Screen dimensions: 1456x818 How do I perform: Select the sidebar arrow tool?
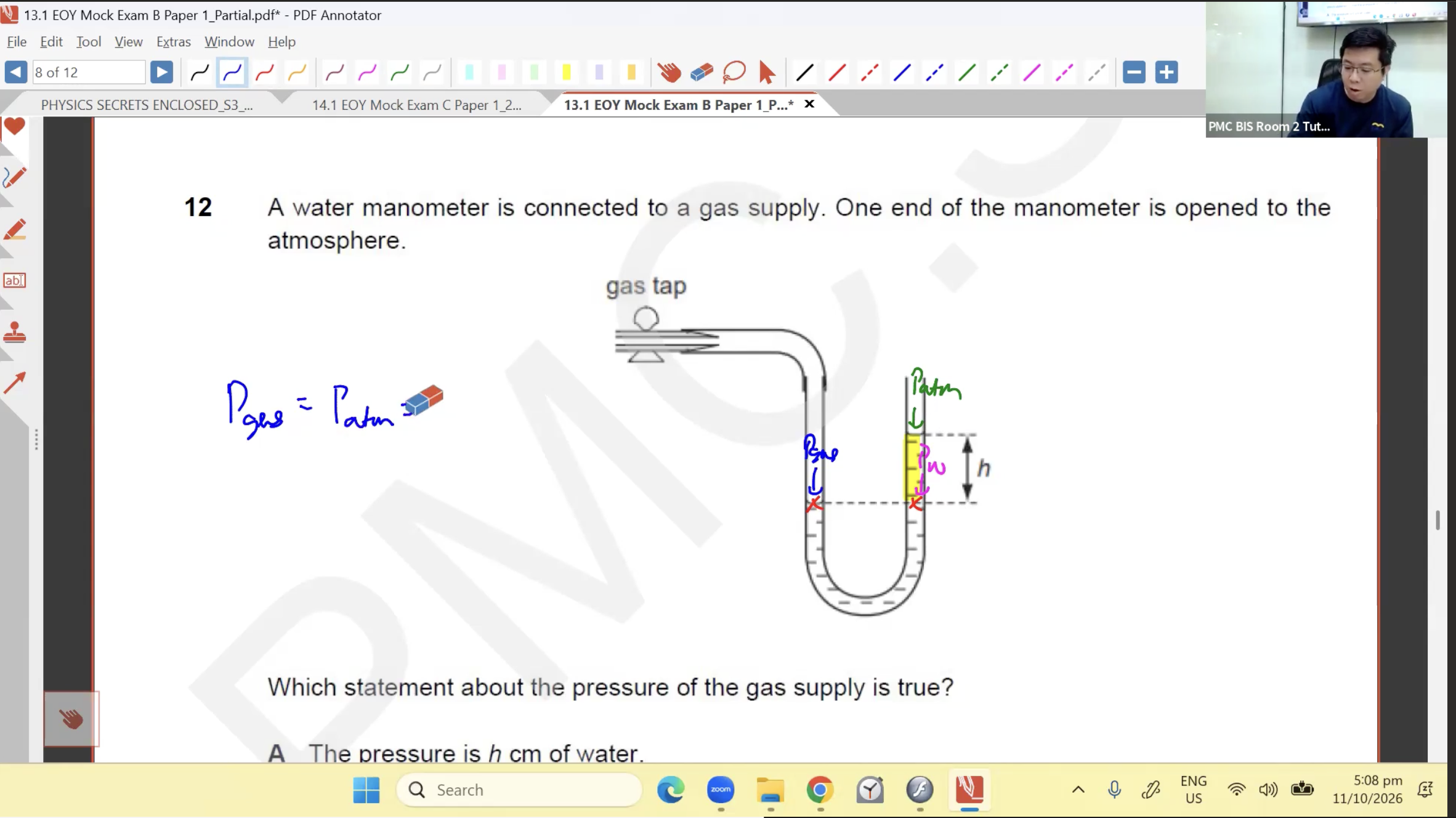(14, 383)
